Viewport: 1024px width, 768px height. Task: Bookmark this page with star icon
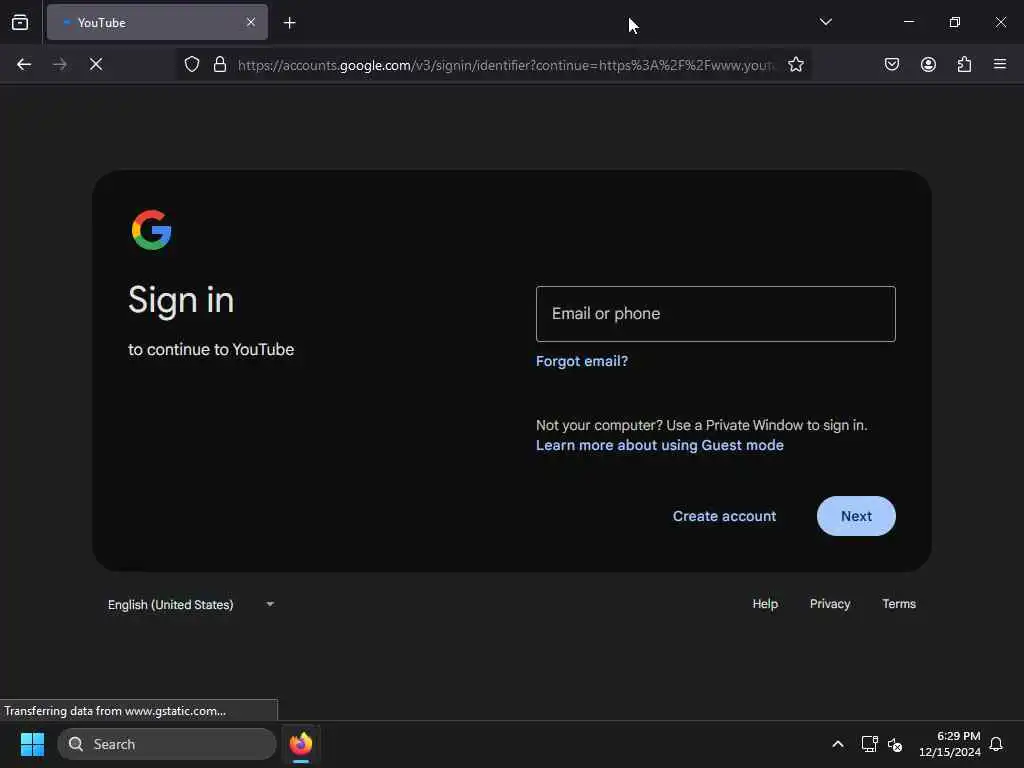coord(795,64)
